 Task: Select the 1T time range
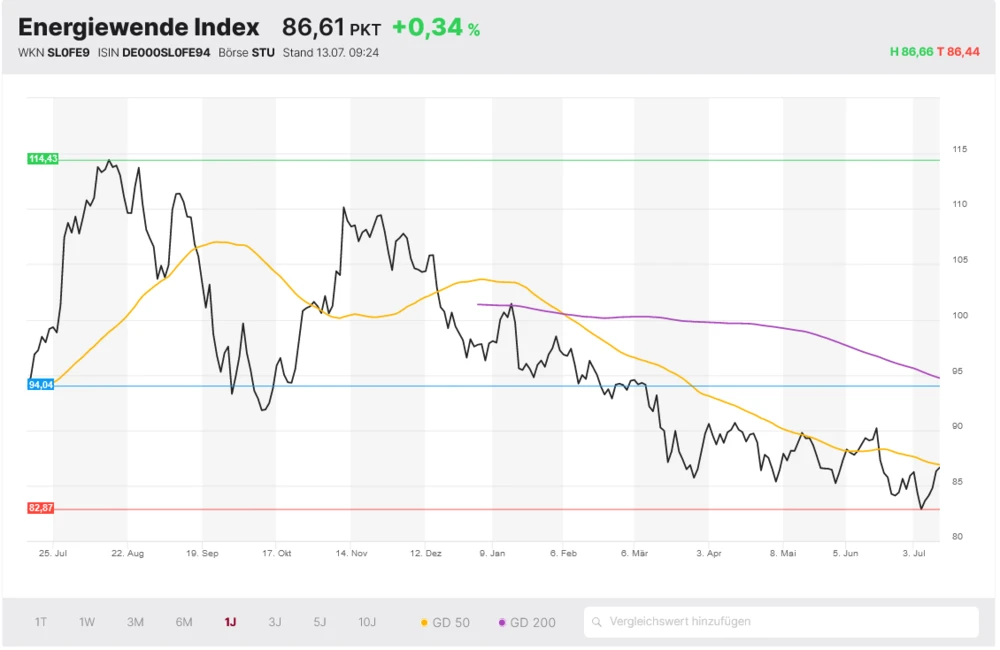pos(41,622)
